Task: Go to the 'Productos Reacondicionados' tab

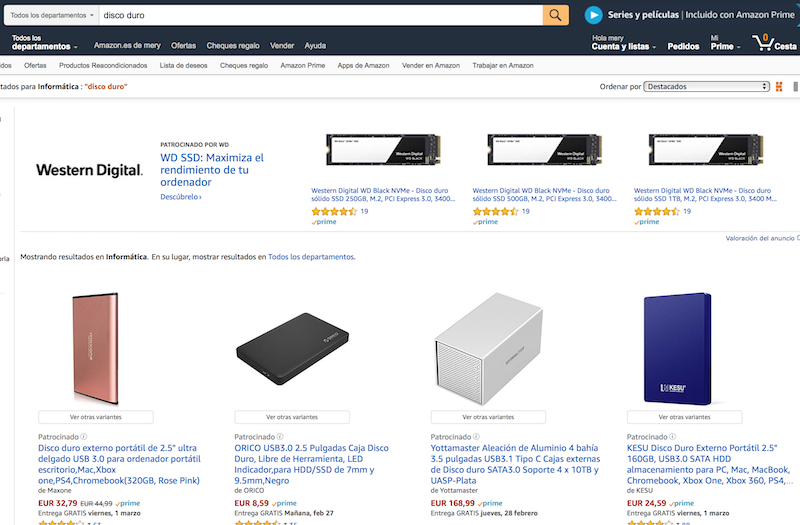Action: click(x=103, y=65)
